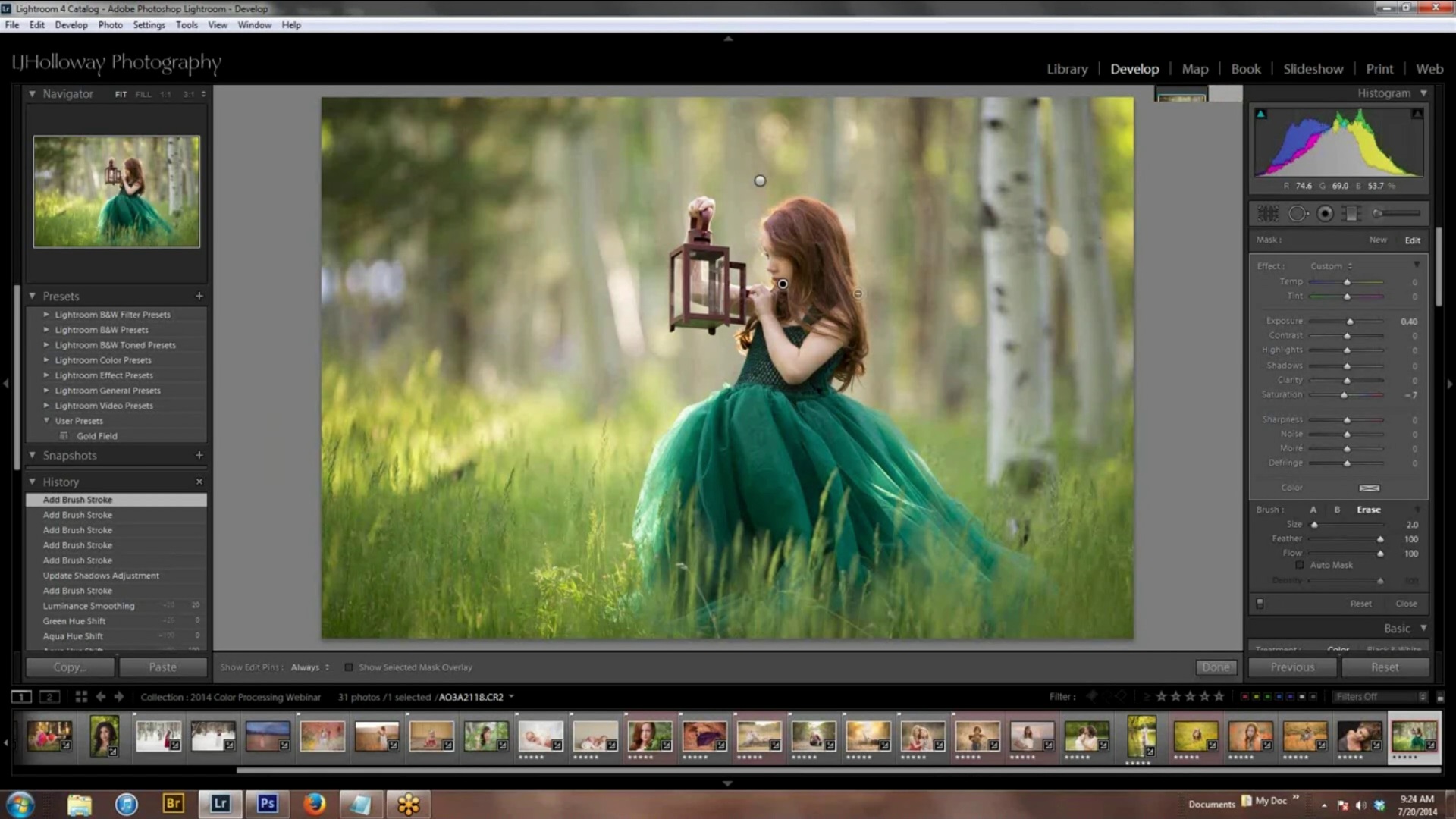The width and height of the screenshot is (1456, 819).
Task: Expand the Snapshots panel
Action: point(32,455)
